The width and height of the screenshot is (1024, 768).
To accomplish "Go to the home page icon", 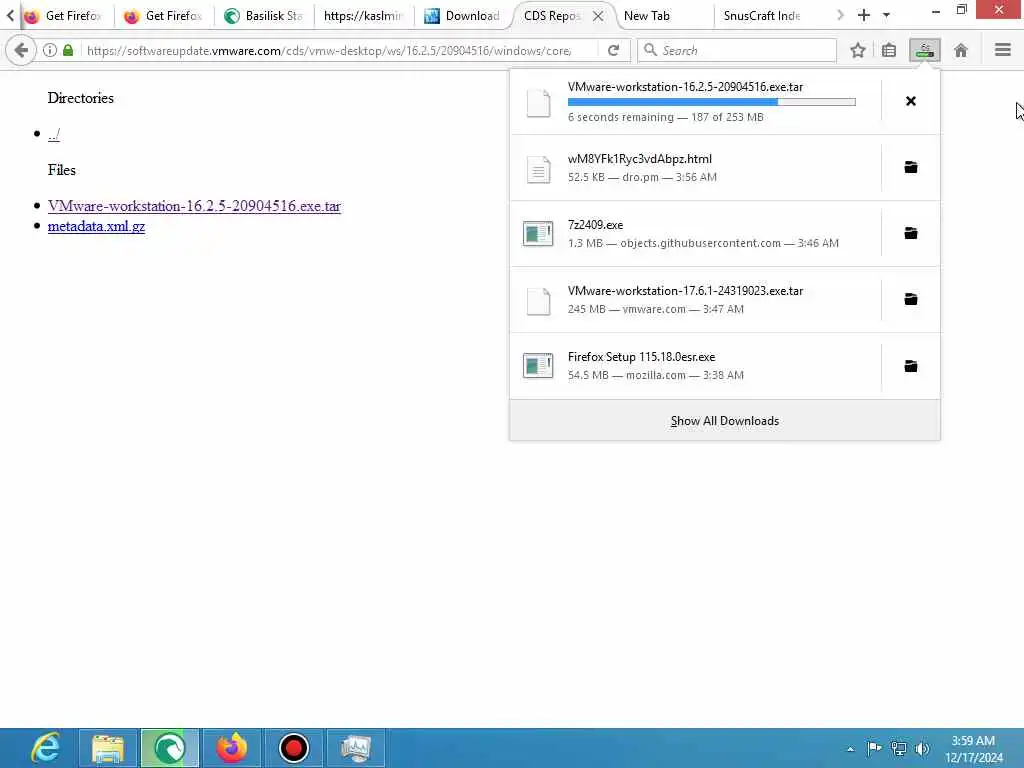I will click(961, 50).
